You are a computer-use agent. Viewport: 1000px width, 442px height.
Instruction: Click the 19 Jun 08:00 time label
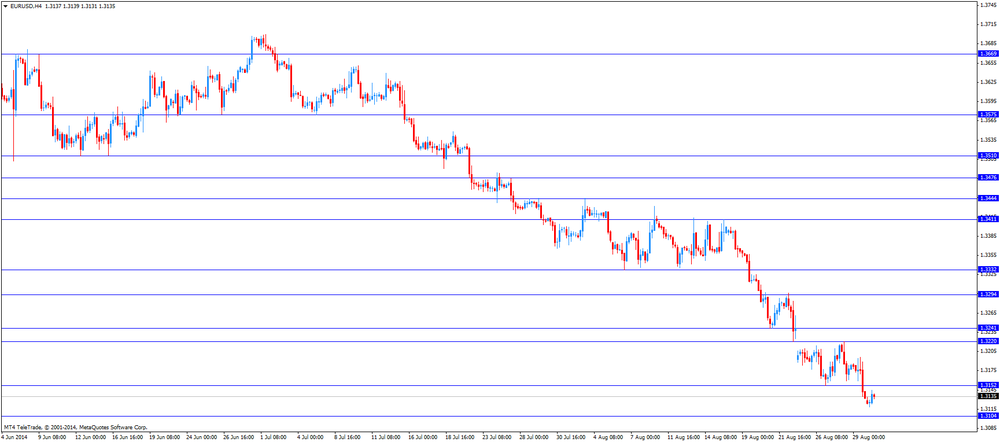[163, 438]
